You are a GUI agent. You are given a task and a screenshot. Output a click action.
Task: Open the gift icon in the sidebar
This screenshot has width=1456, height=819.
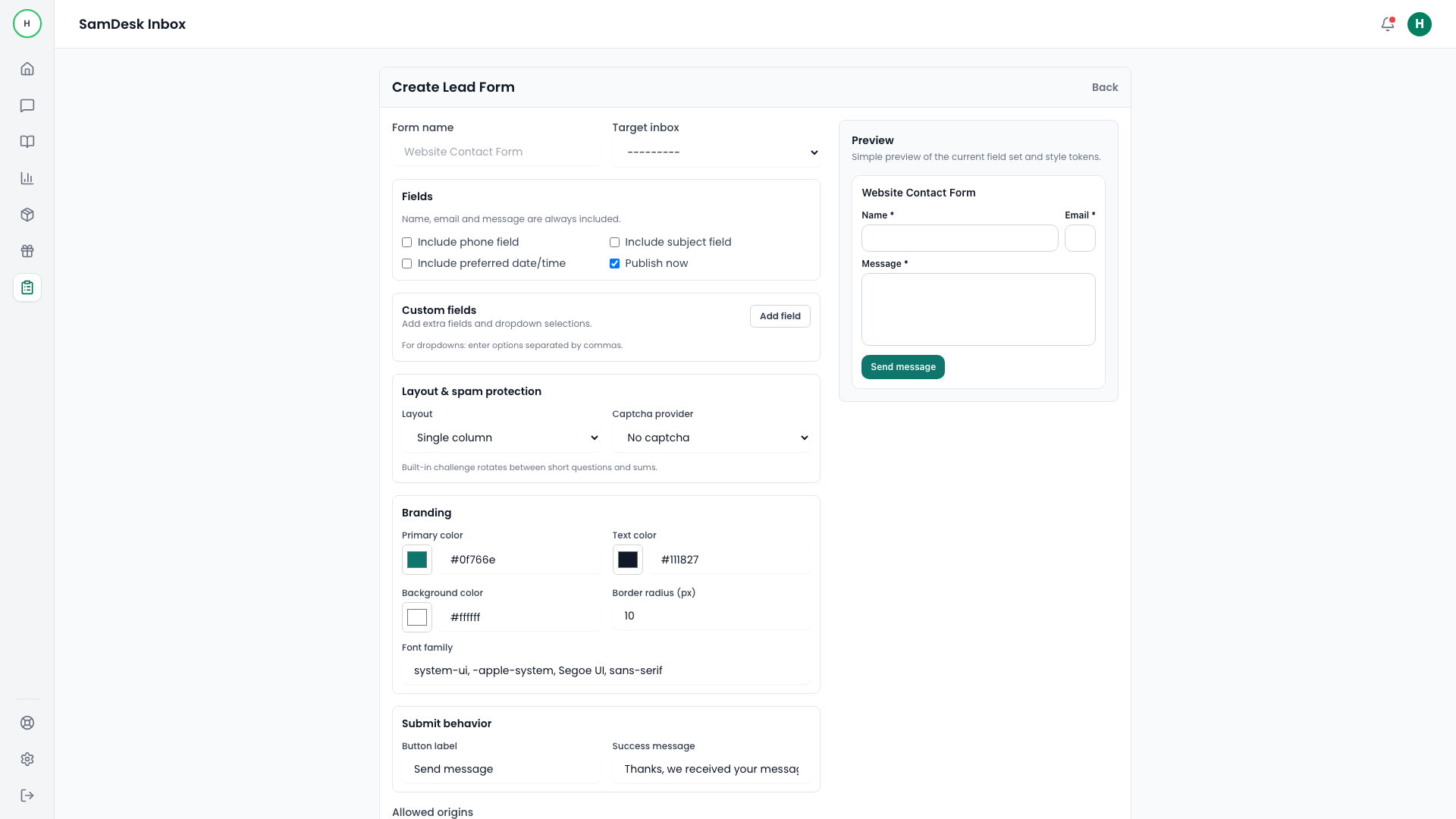click(x=27, y=251)
